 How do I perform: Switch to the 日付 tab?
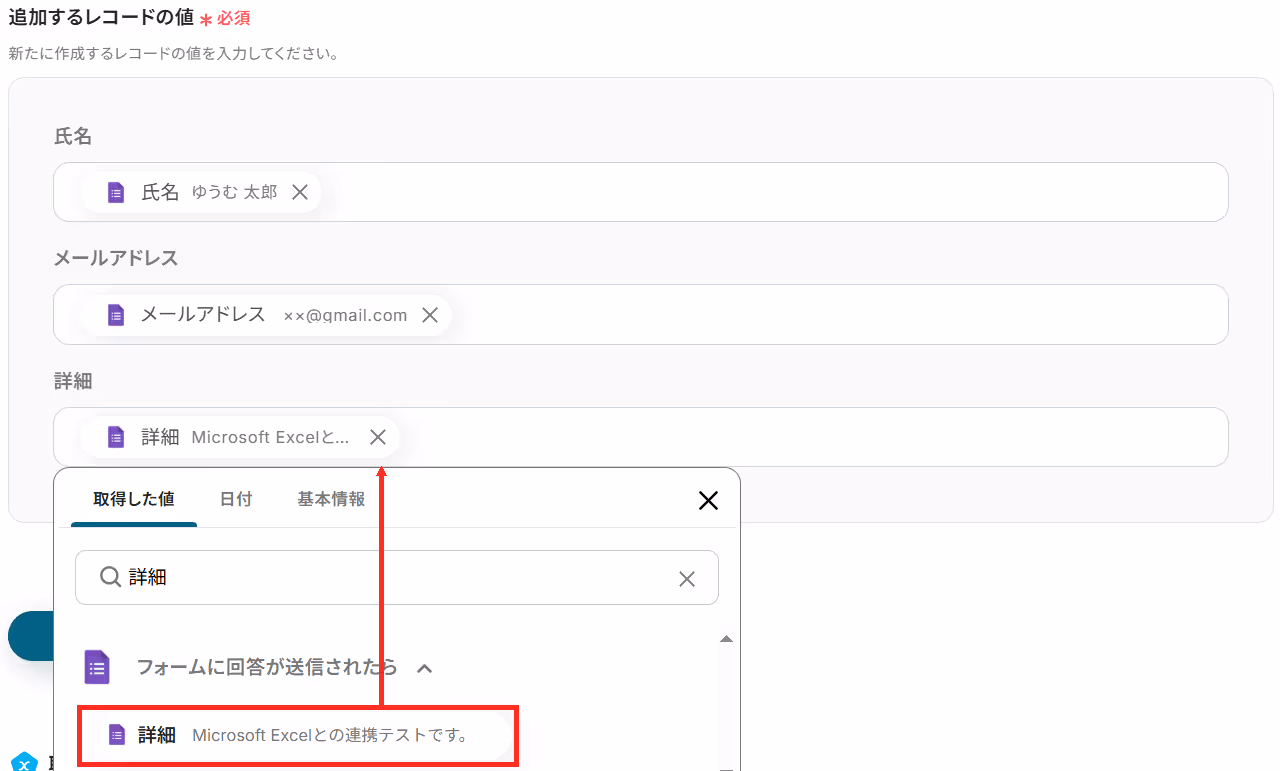click(236, 499)
